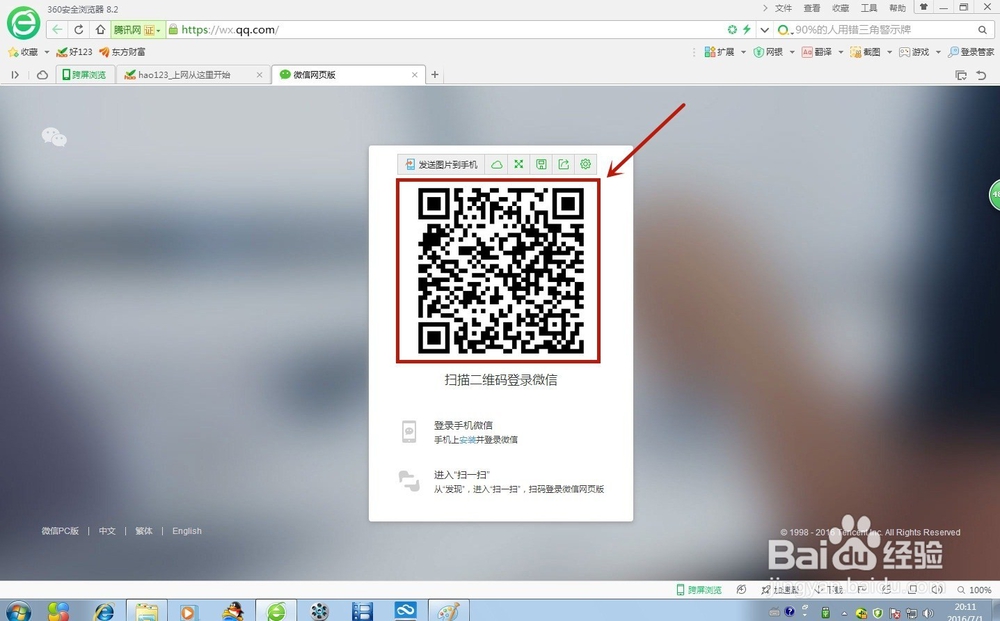Viewport: 1000px width, 621px height.
Task: Click the English language link
Action: (x=187, y=531)
